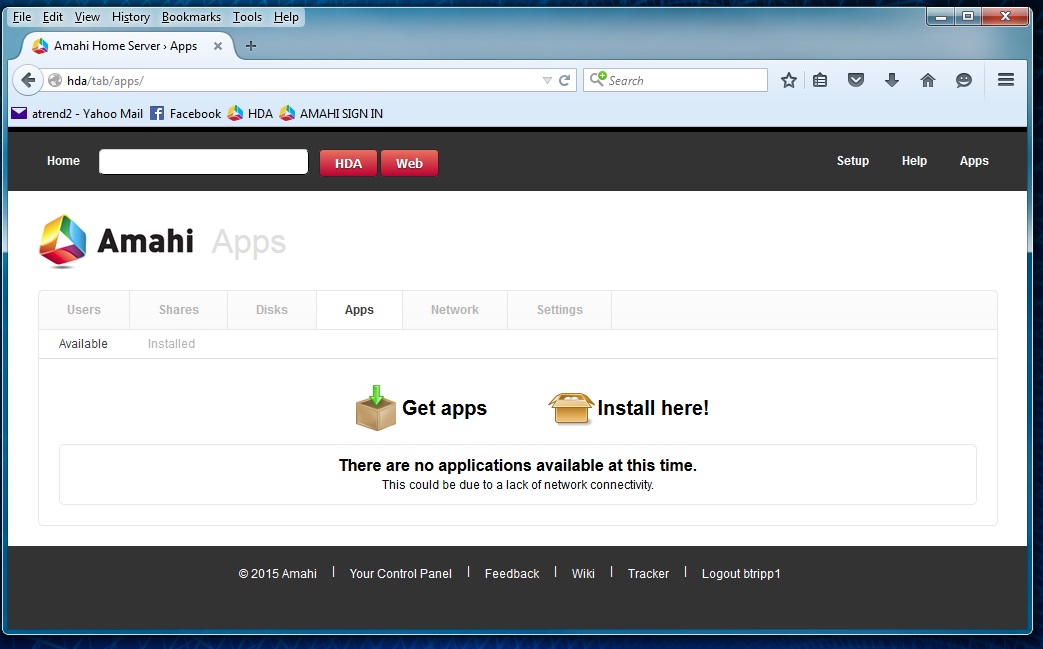Click the search engine magnifier icon
The image size is (1043, 649).
click(x=598, y=79)
